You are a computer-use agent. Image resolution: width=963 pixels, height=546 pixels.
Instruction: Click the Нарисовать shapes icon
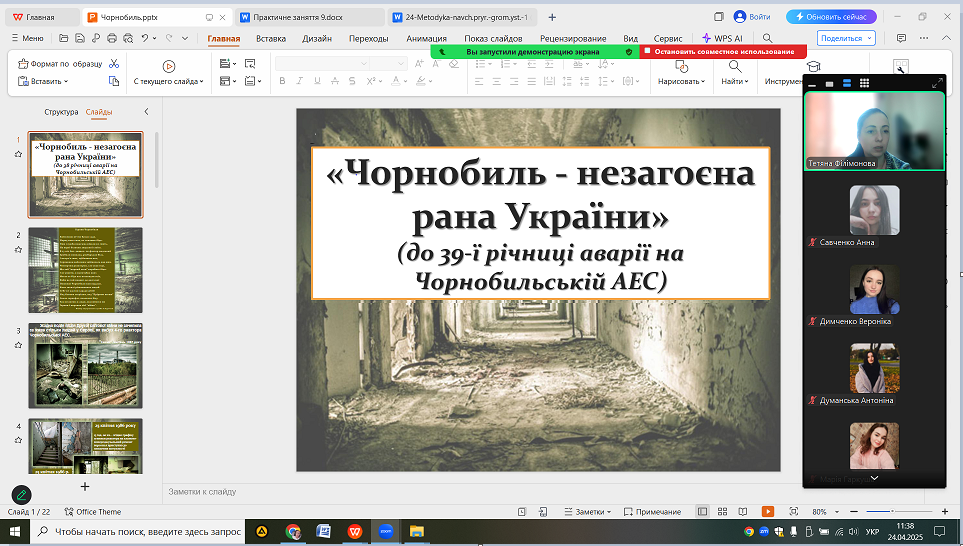[681, 66]
